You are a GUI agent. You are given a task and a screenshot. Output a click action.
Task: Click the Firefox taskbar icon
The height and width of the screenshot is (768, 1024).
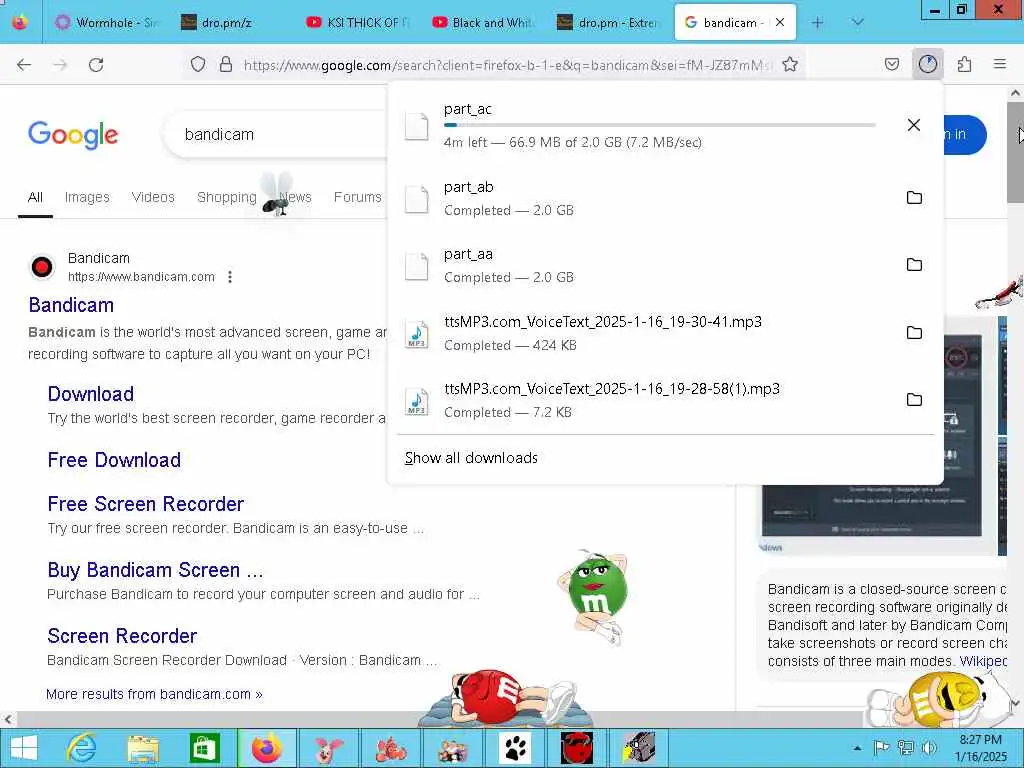[x=266, y=748]
